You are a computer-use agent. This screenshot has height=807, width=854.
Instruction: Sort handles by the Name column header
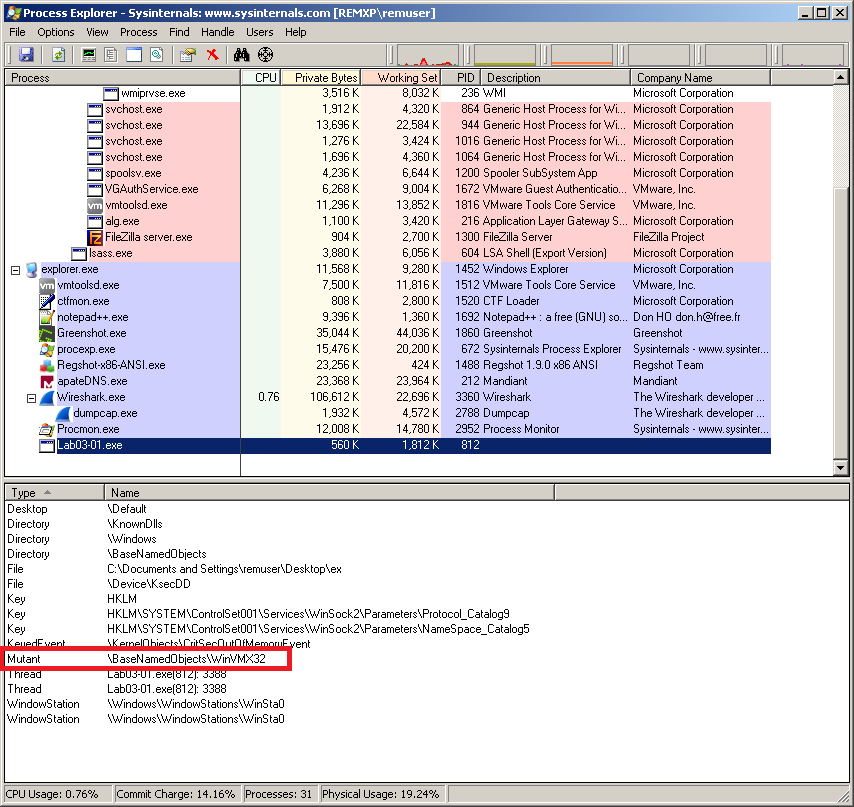tap(330, 493)
